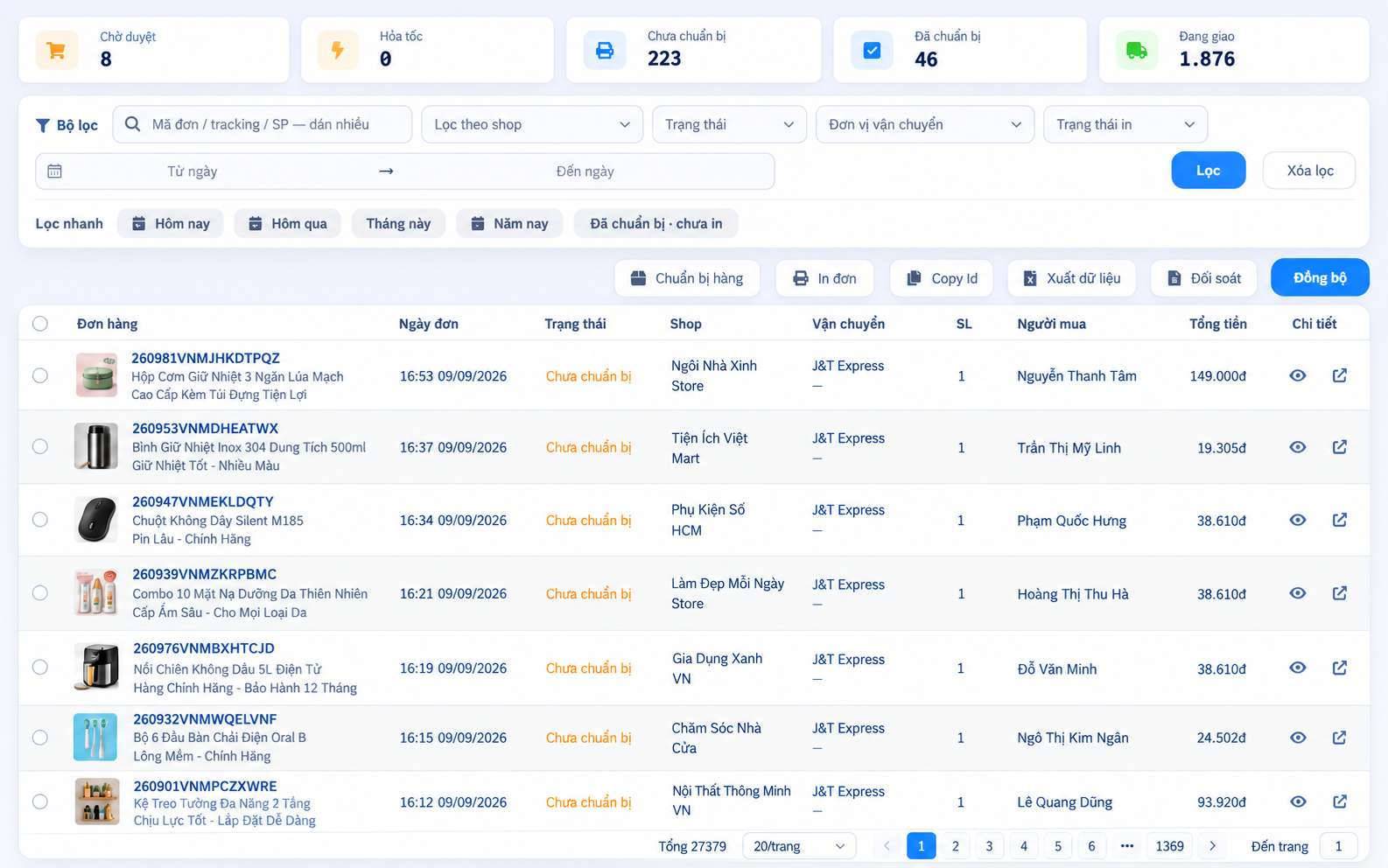Click the Chuẩn bị hàng button

pyautogui.click(x=687, y=278)
